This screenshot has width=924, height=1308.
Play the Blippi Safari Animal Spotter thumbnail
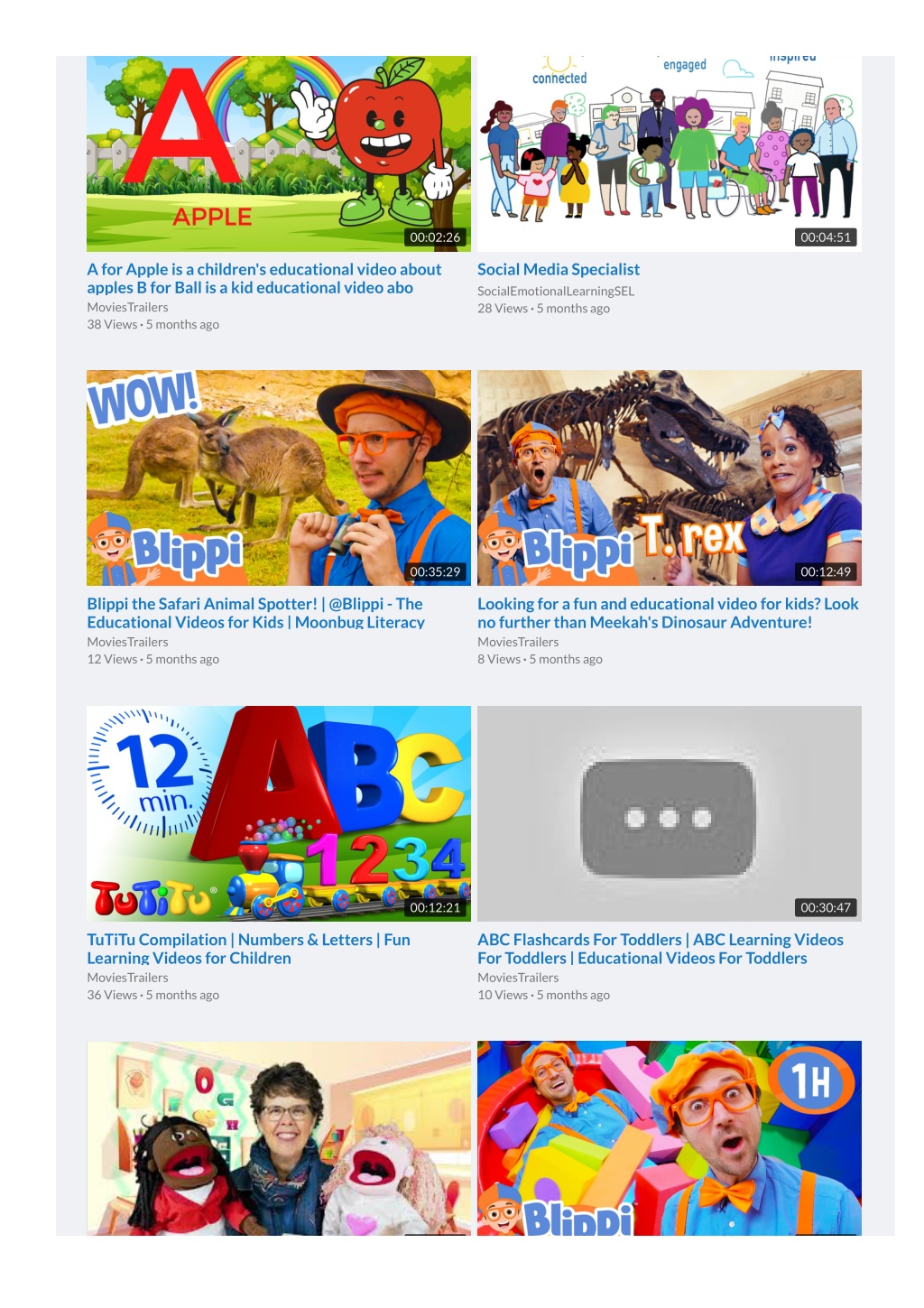click(279, 478)
